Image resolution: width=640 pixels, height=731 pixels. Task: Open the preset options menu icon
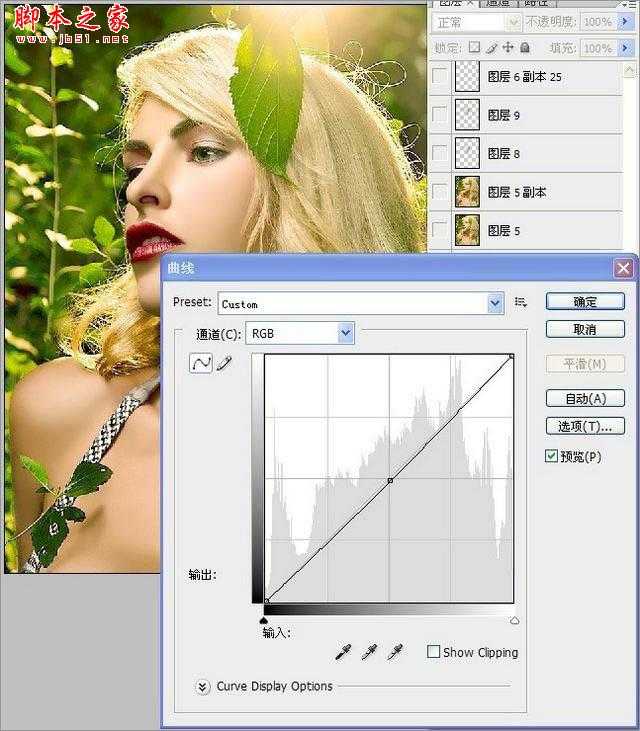click(x=521, y=303)
